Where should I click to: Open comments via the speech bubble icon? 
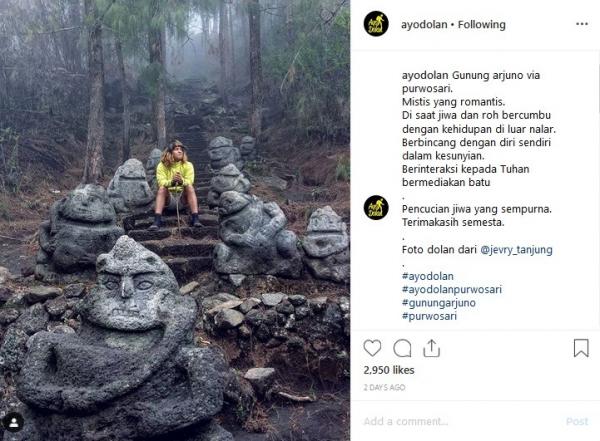(x=402, y=348)
